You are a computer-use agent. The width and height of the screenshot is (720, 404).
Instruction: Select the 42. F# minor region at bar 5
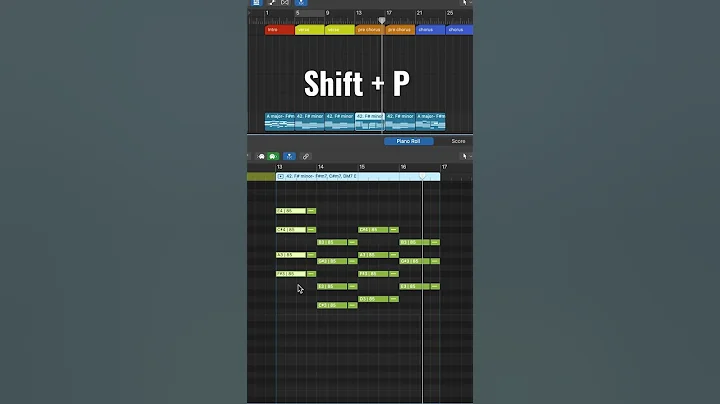tap(309, 122)
